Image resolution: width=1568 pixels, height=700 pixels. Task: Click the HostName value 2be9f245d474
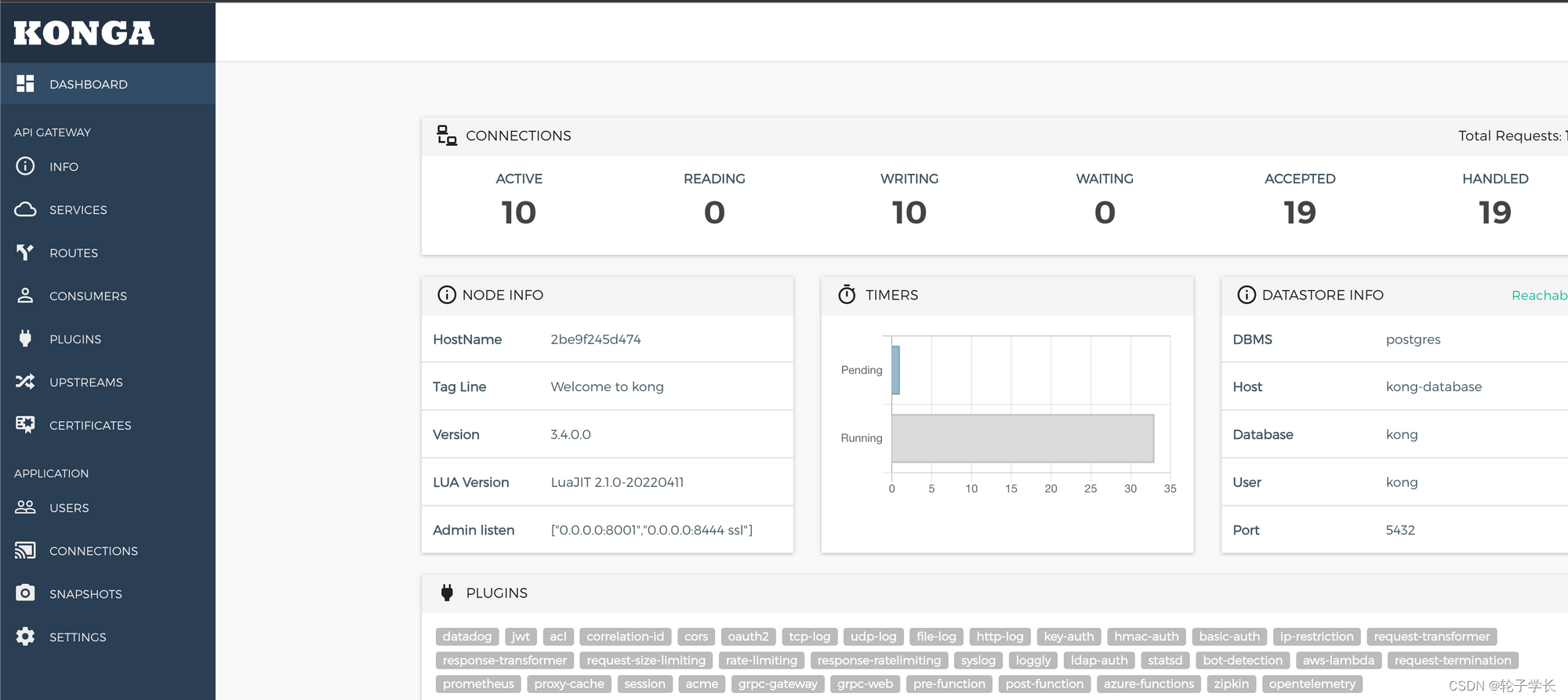pyautogui.click(x=596, y=339)
